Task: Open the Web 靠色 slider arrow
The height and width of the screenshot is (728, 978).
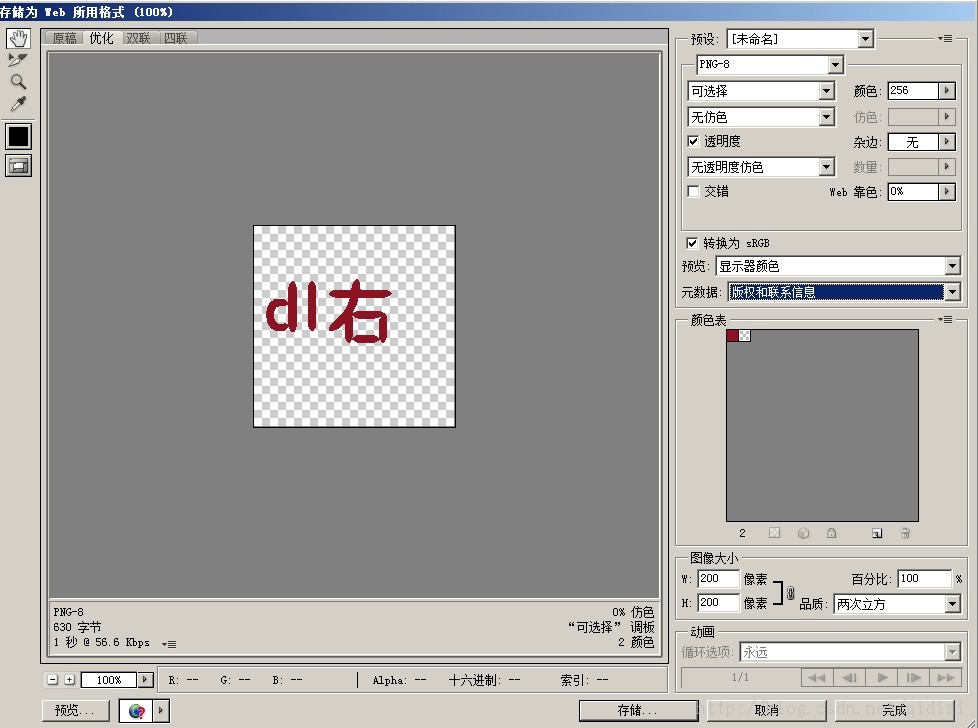Action: [947, 192]
